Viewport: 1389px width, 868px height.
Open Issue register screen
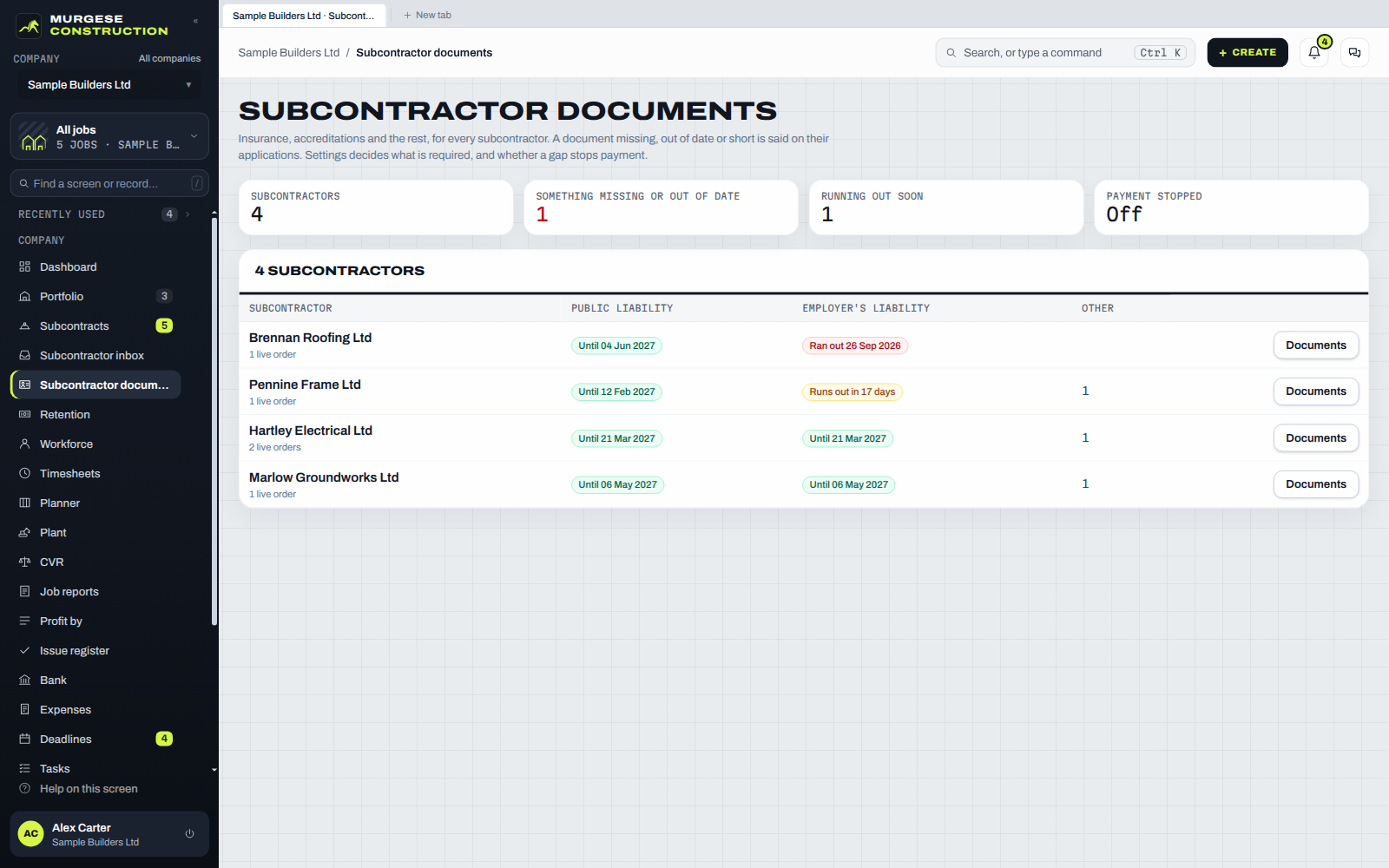point(95,650)
